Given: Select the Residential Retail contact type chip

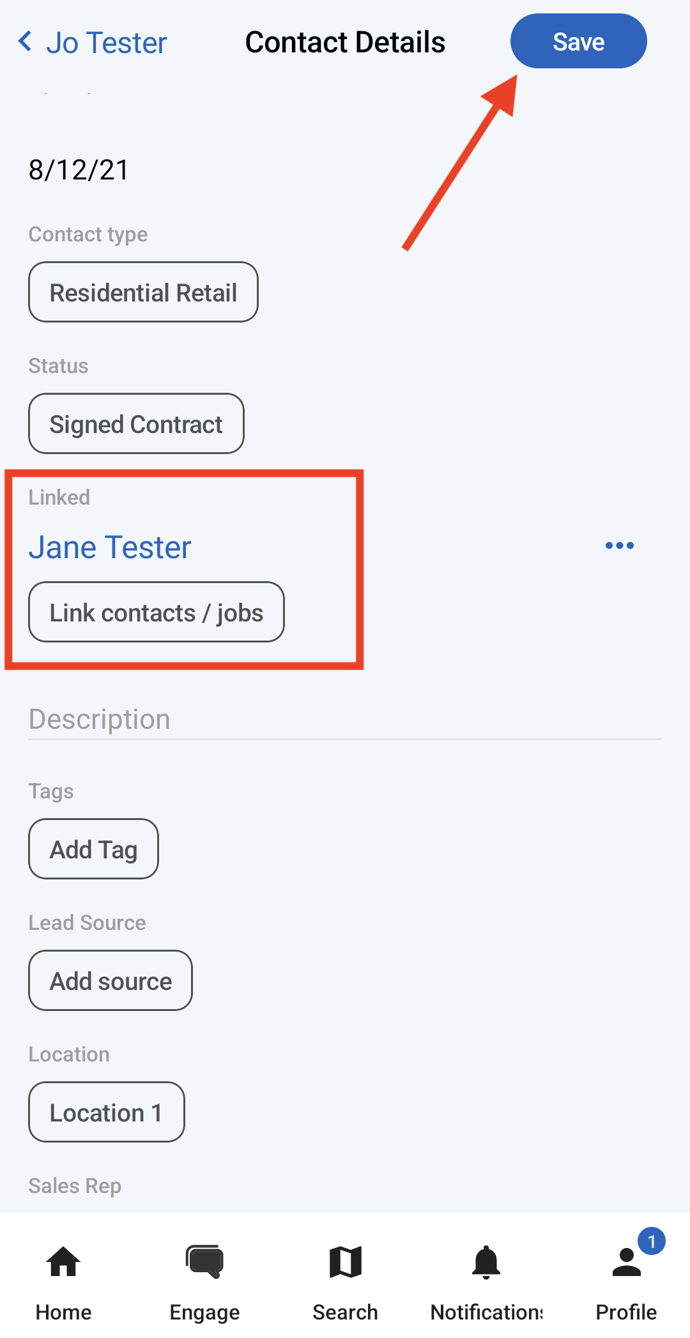Looking at the screenshot, I should (x=143, y=292).
